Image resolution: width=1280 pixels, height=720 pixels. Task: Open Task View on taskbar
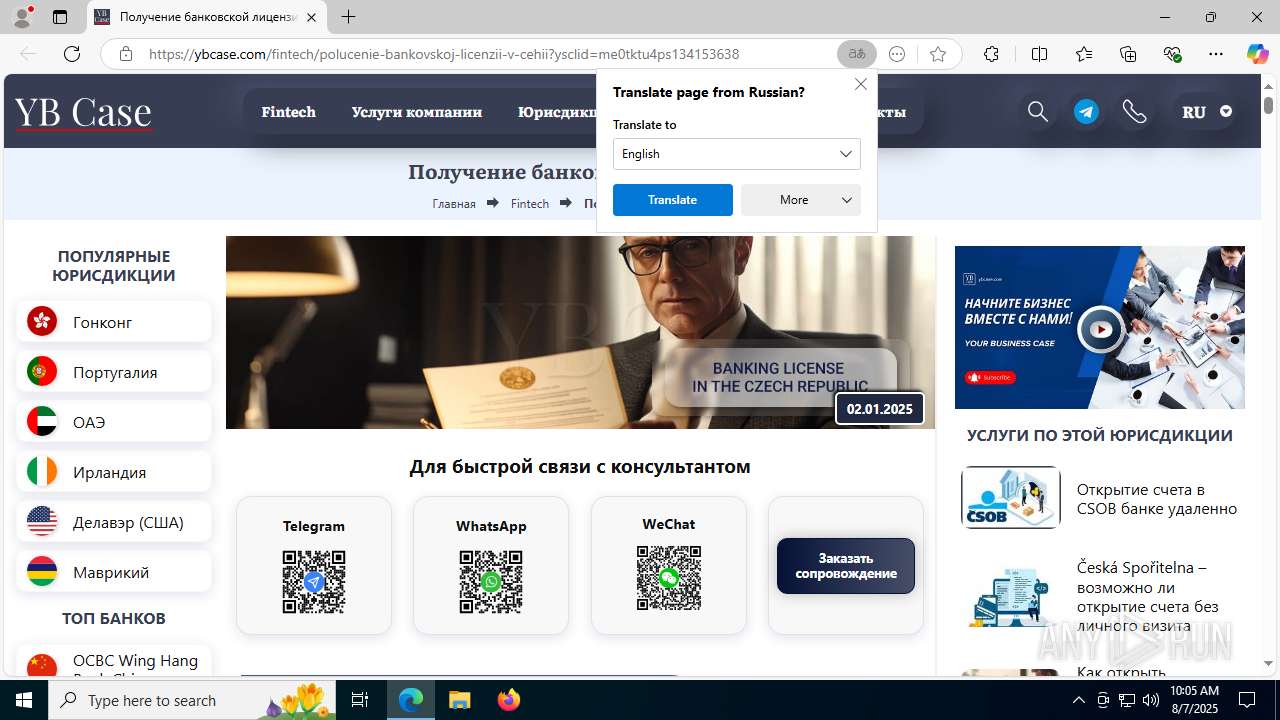[x=361, y=700]
